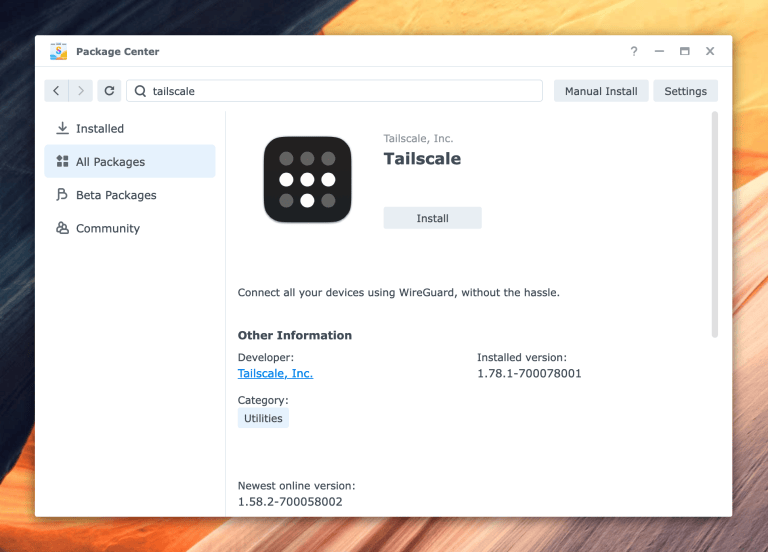The width and height of the screenshot is (768, 552).
Task: Open help with the question mark icon
Action: (634, 51)
